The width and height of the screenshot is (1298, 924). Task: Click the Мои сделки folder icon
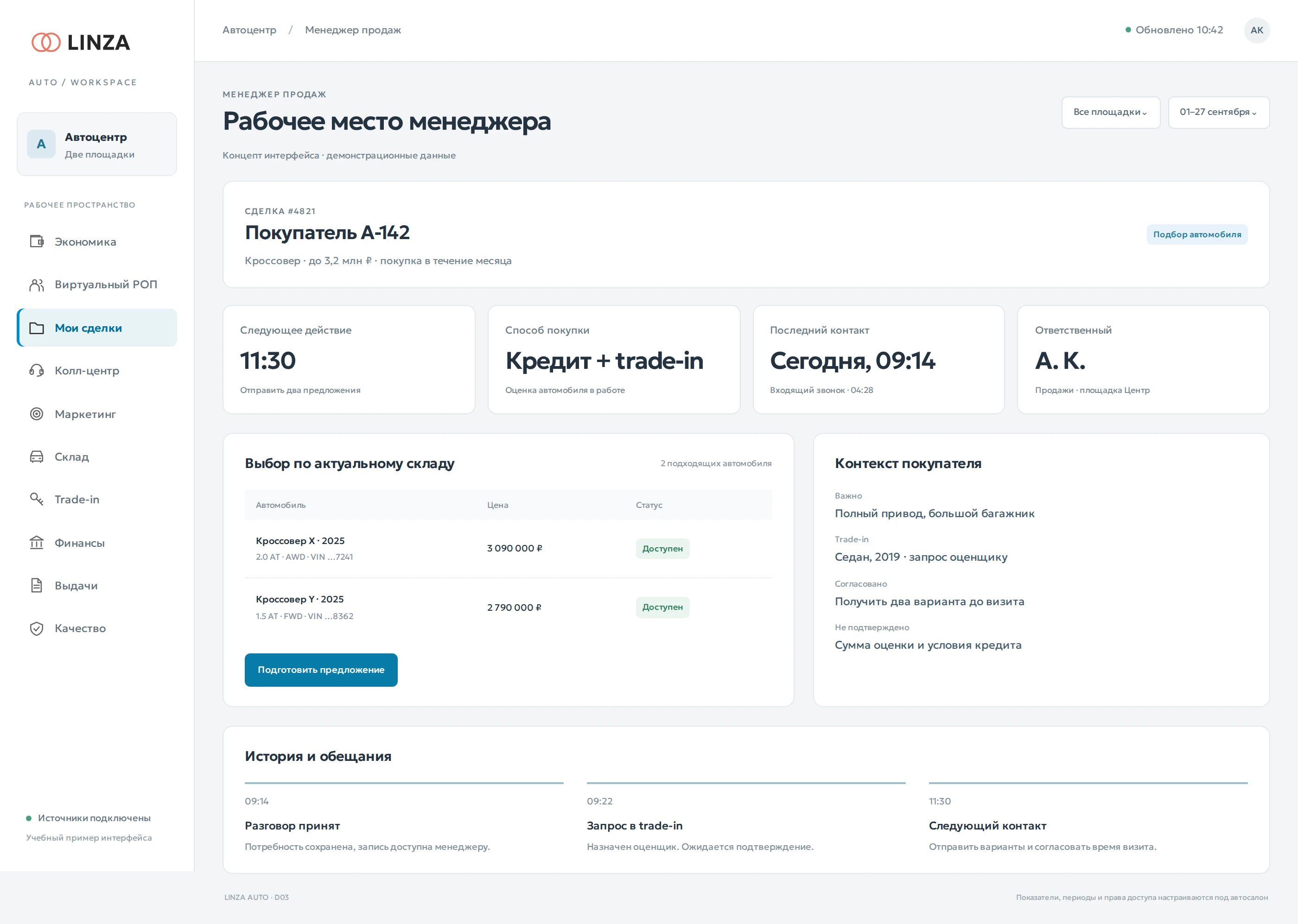[37, 328]
